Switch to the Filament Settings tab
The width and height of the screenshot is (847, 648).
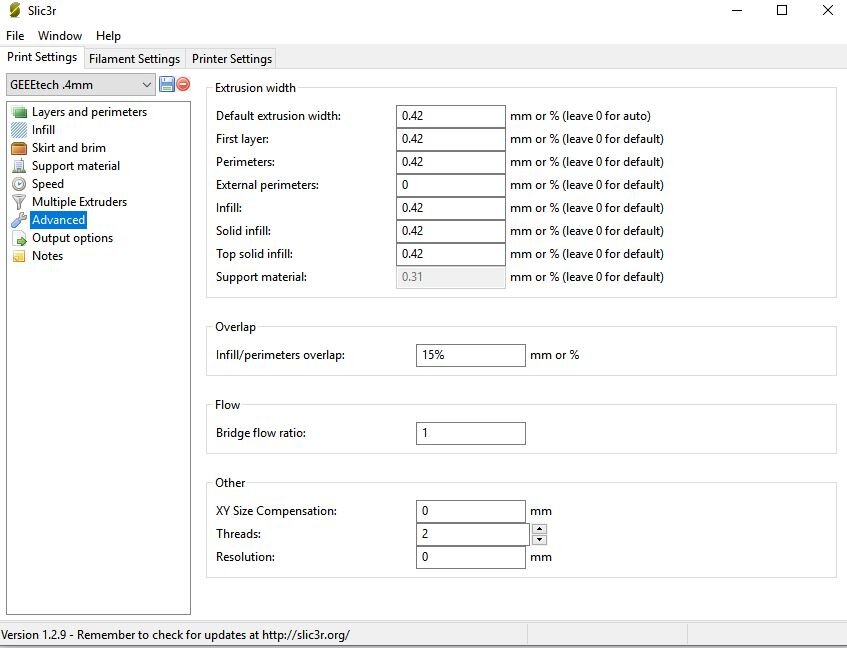pyautogui.click(x=134, y=58)
